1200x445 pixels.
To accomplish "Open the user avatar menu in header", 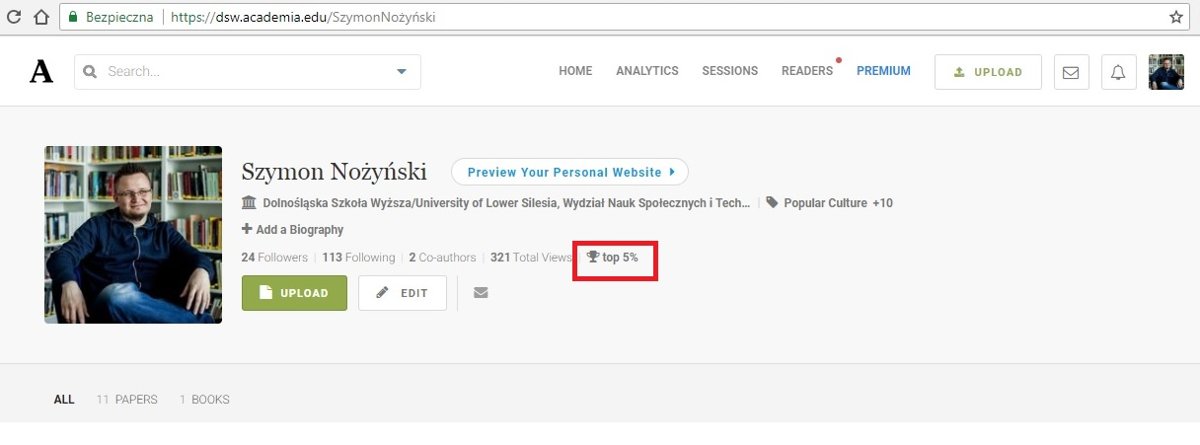I will tap(1166, 72).
